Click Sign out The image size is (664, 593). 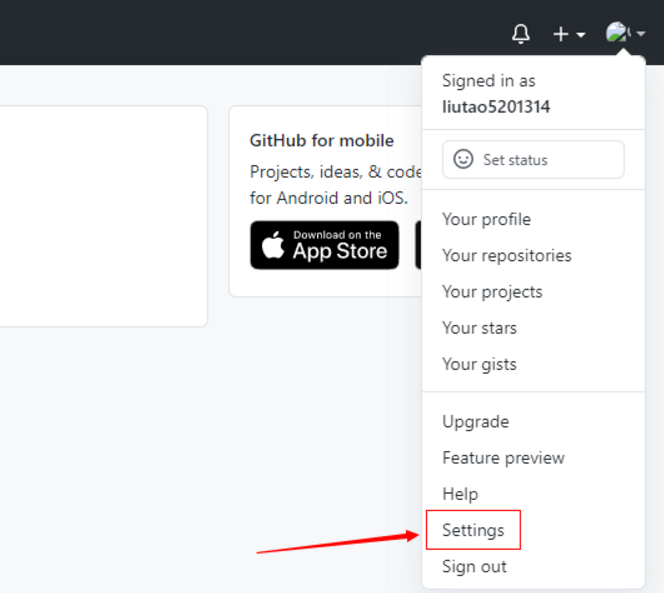[474, 566]
